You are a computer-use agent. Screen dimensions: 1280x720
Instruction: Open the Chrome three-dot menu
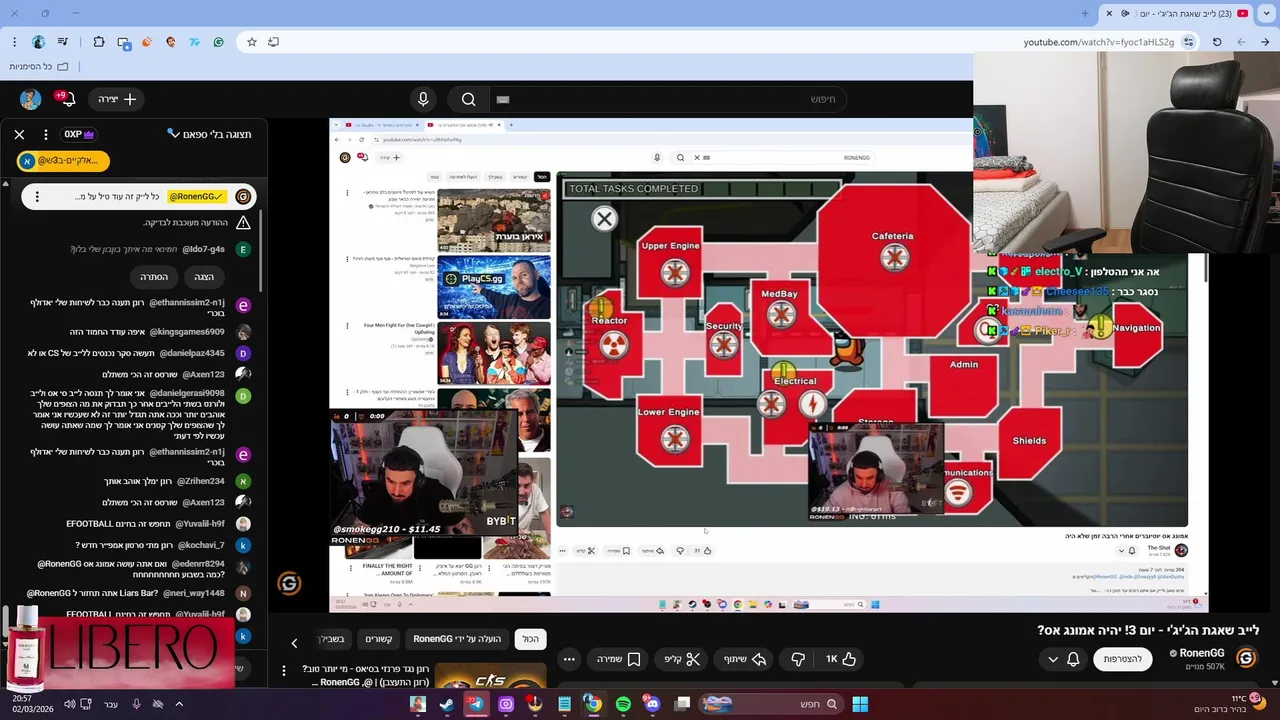coord(14,42)
